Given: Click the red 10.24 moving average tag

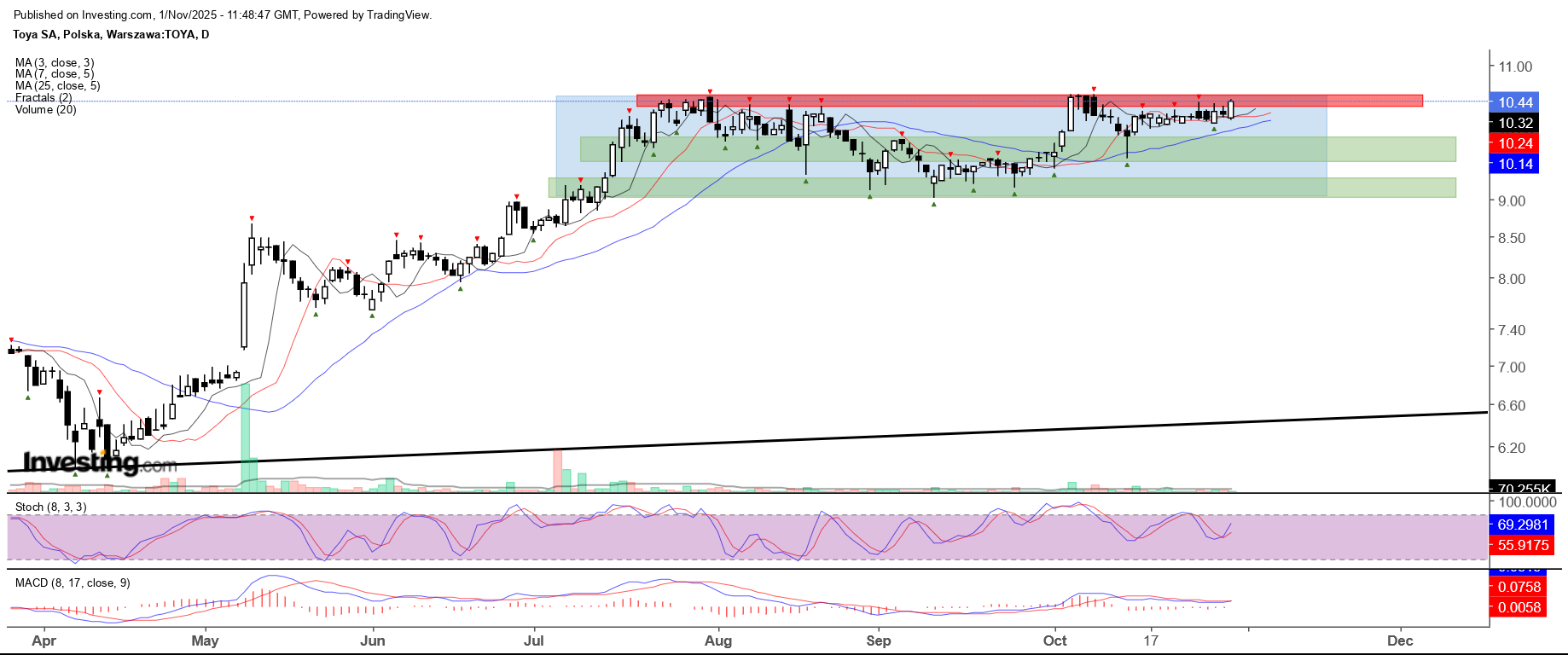Looking at the screenshot, I should [1515, 143].
